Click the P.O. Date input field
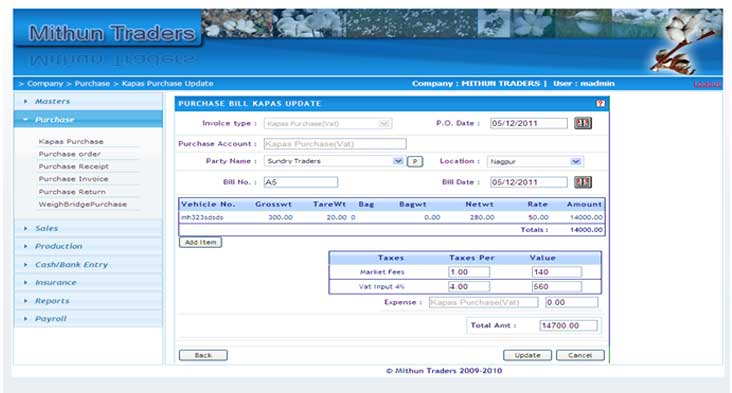 pyautogui.click(x=528, y=123)
